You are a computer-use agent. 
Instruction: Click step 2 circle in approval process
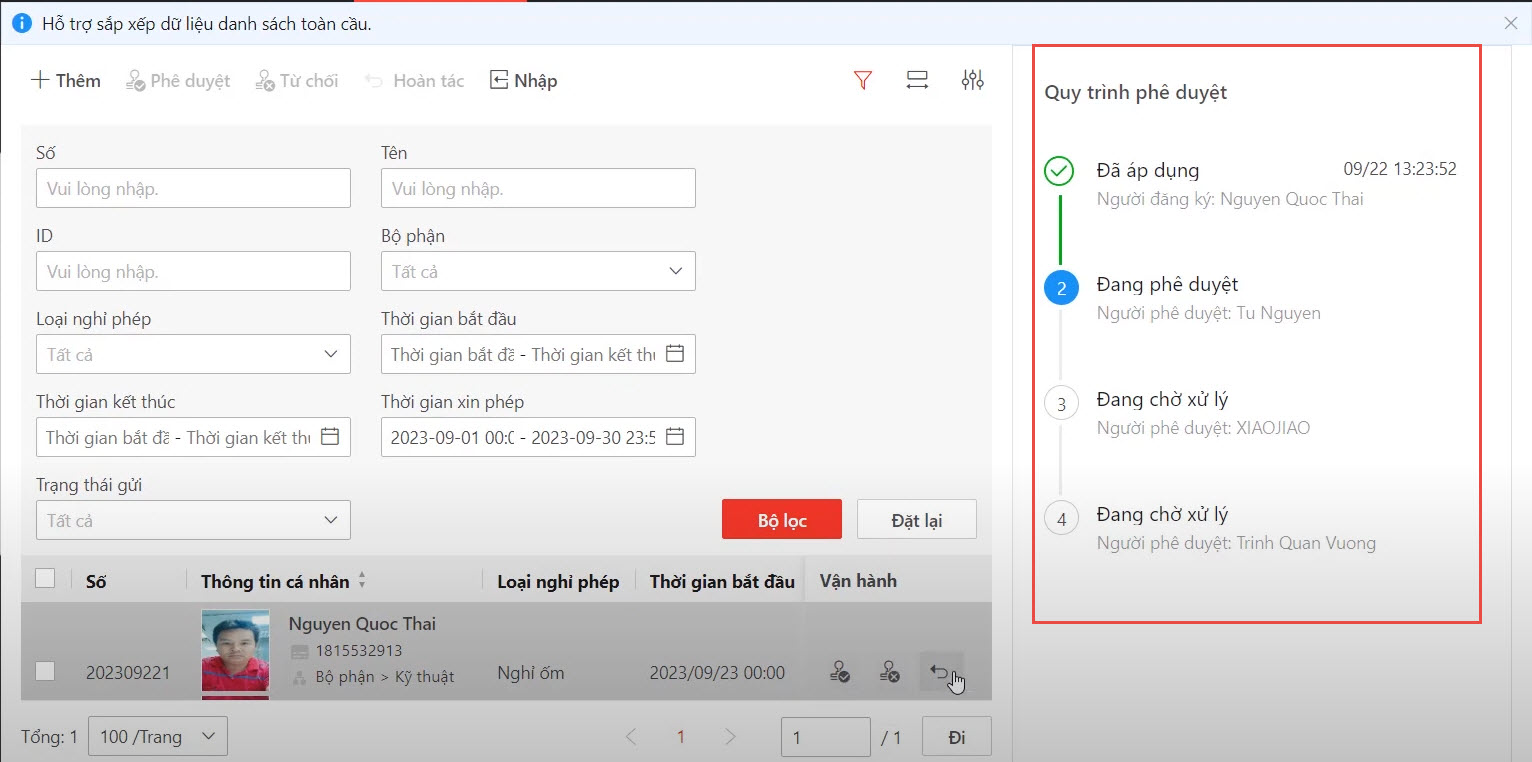pos(1061,289)
